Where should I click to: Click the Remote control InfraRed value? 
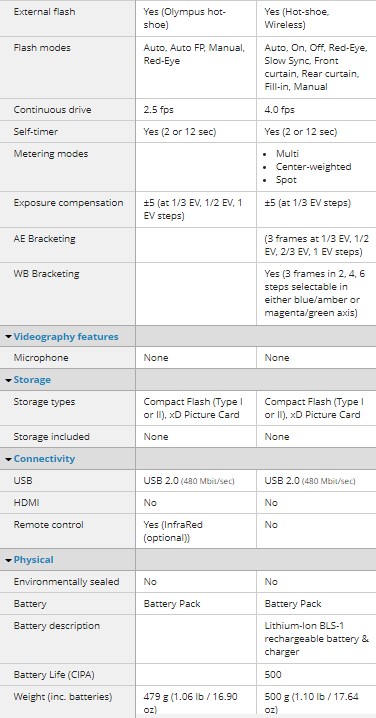tap(173, 531)
